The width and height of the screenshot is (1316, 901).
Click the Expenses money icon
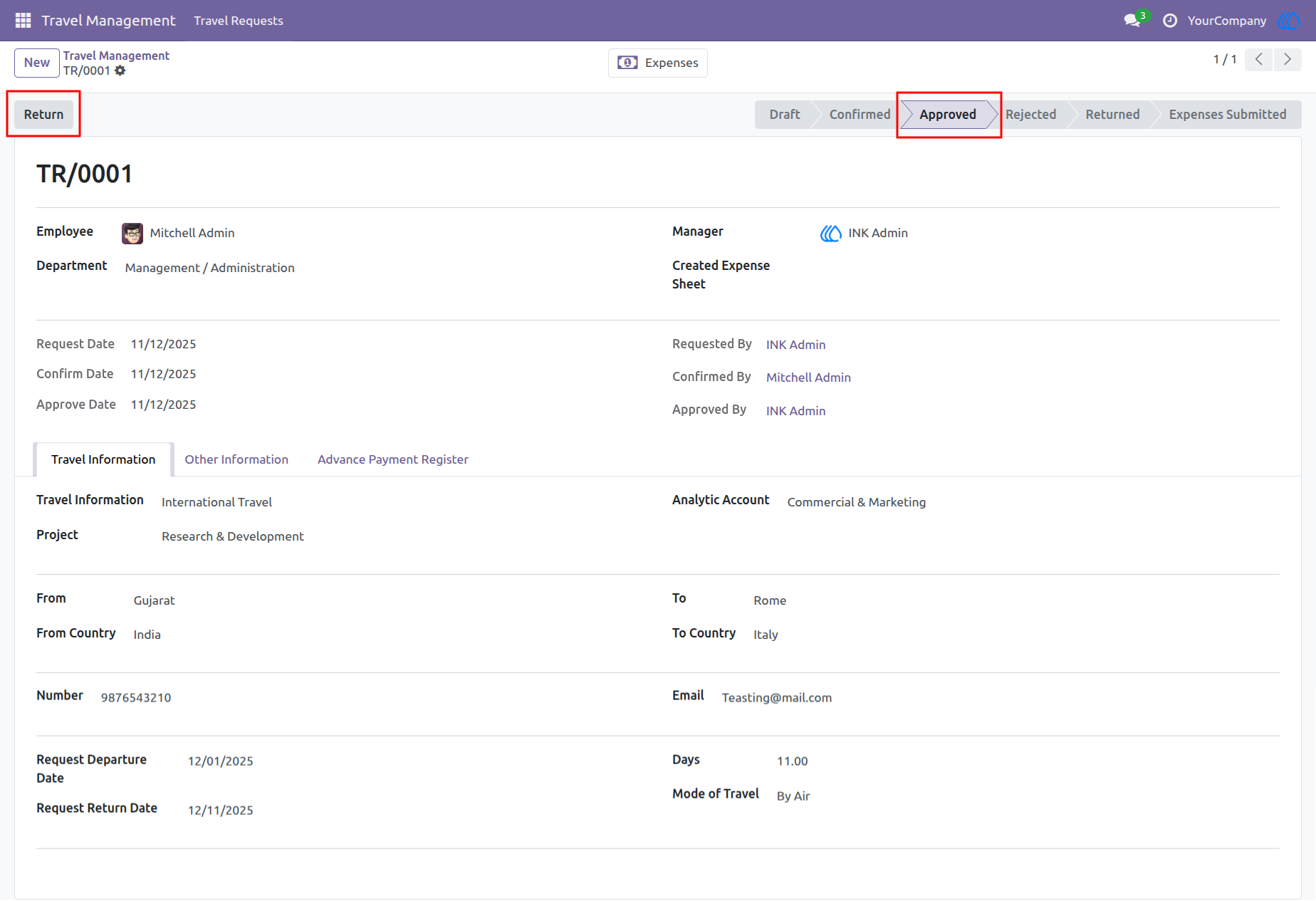(x=627, y=63)
